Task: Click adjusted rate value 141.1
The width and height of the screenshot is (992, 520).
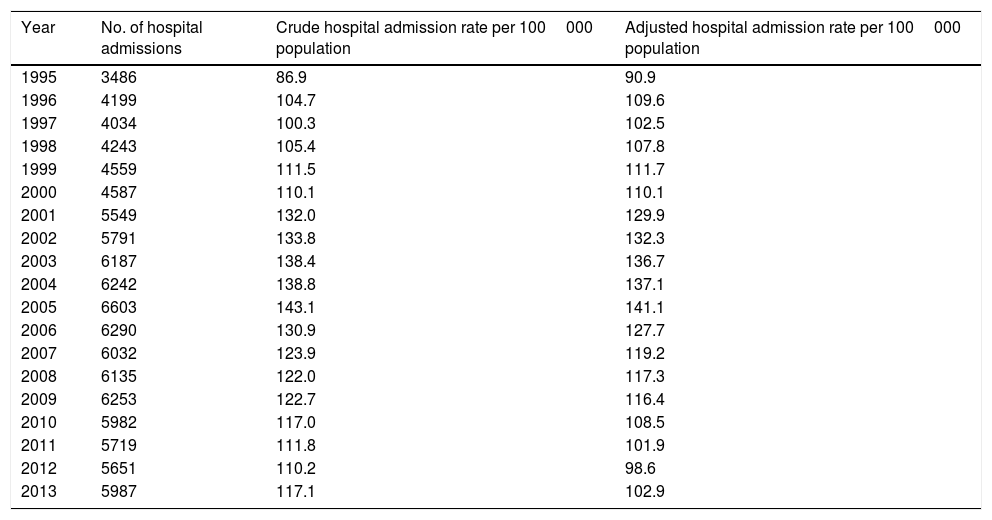Action: (x=644, y=308)
